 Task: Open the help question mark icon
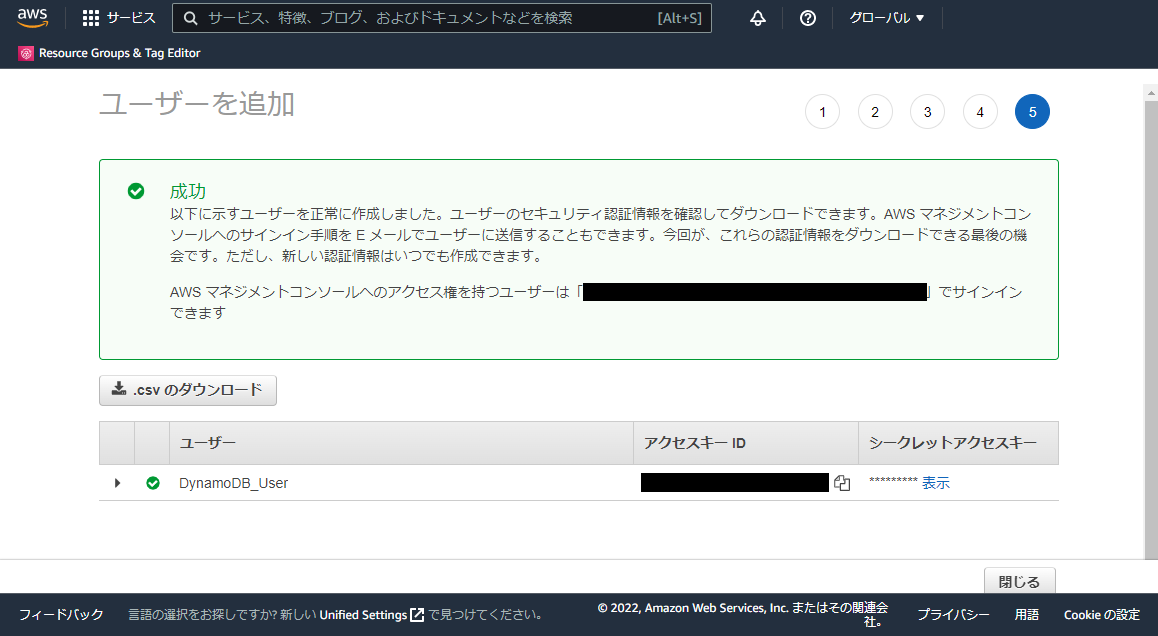[808, 18]
